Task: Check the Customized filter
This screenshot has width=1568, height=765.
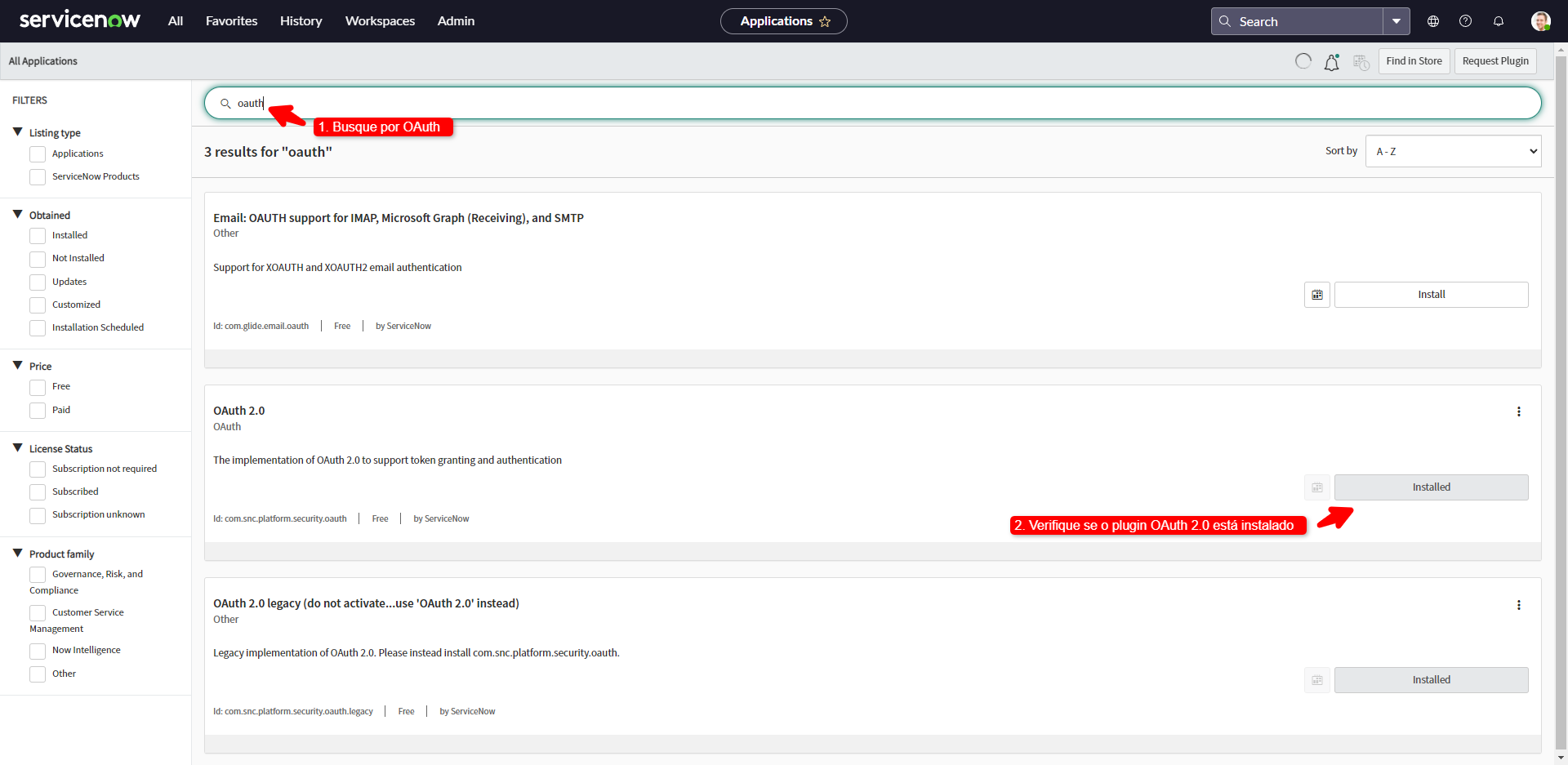Action: 38,305
